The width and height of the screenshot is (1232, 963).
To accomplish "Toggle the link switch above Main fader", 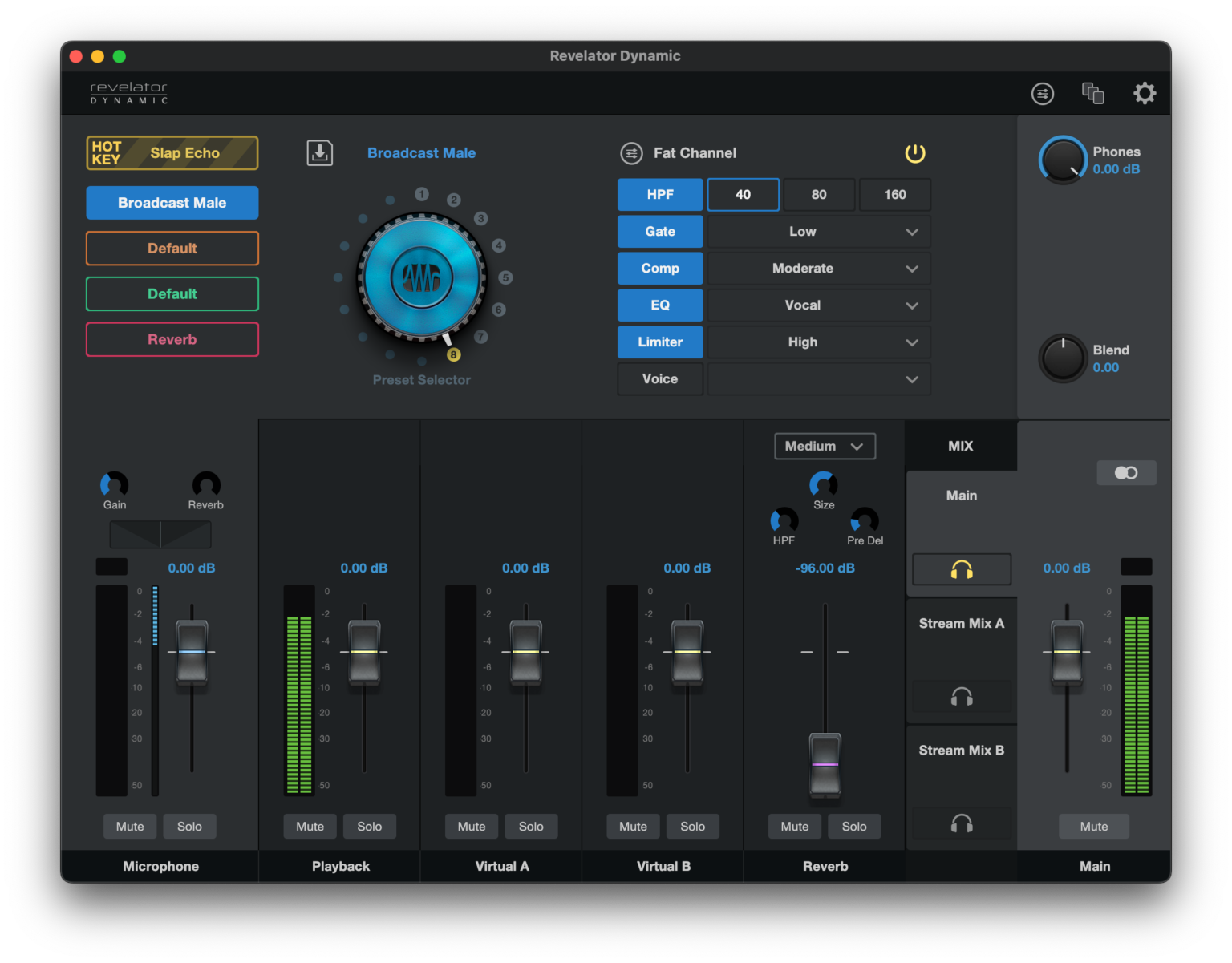I will [x=1126, y=473].
